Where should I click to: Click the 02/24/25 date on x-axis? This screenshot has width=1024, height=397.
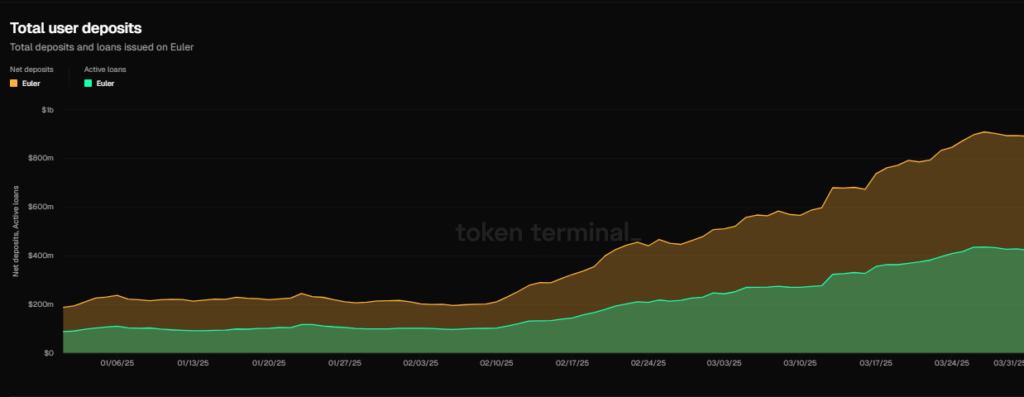(x=648, y=362)
